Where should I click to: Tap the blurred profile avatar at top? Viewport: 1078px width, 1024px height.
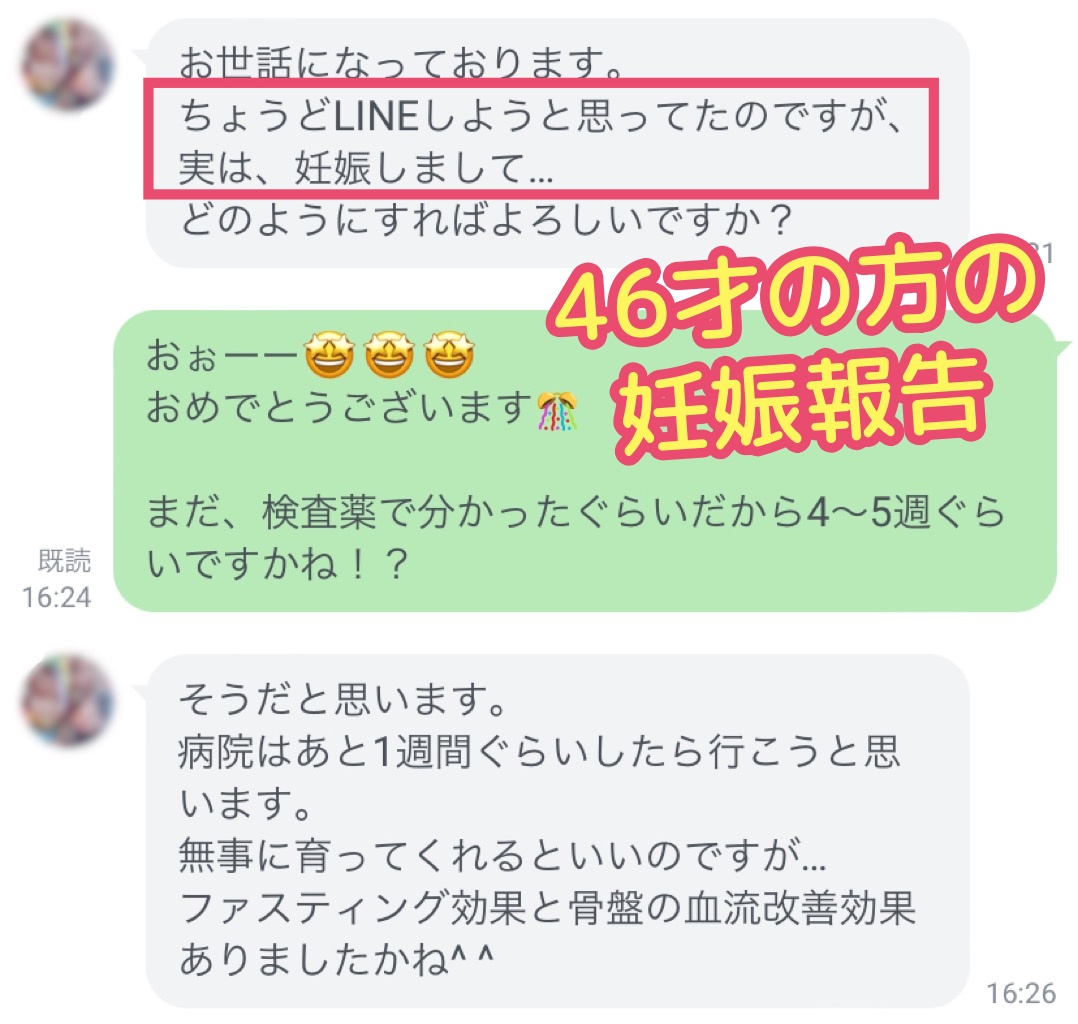coord(67,65)
